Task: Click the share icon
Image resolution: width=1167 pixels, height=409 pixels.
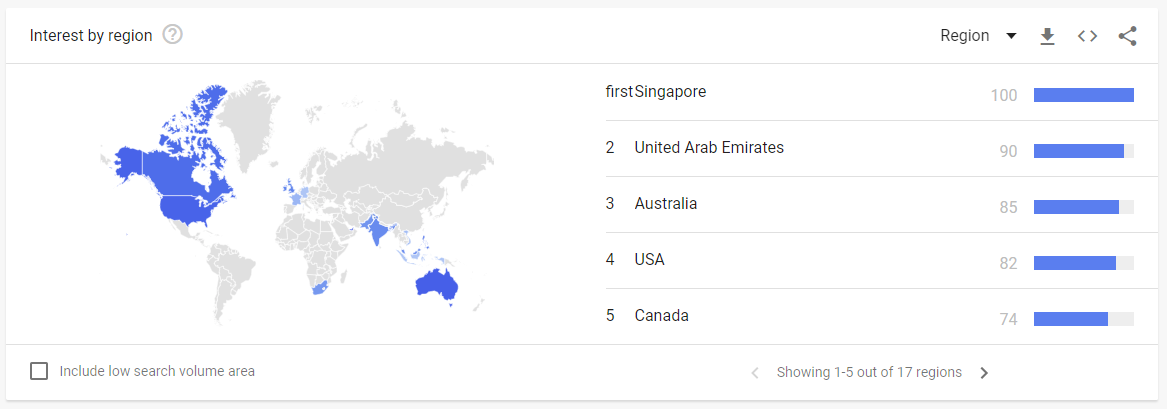Action: point(1128,36)
